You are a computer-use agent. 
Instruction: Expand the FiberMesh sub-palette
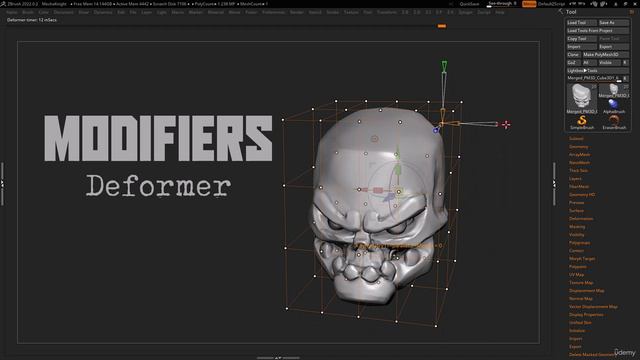579,187
